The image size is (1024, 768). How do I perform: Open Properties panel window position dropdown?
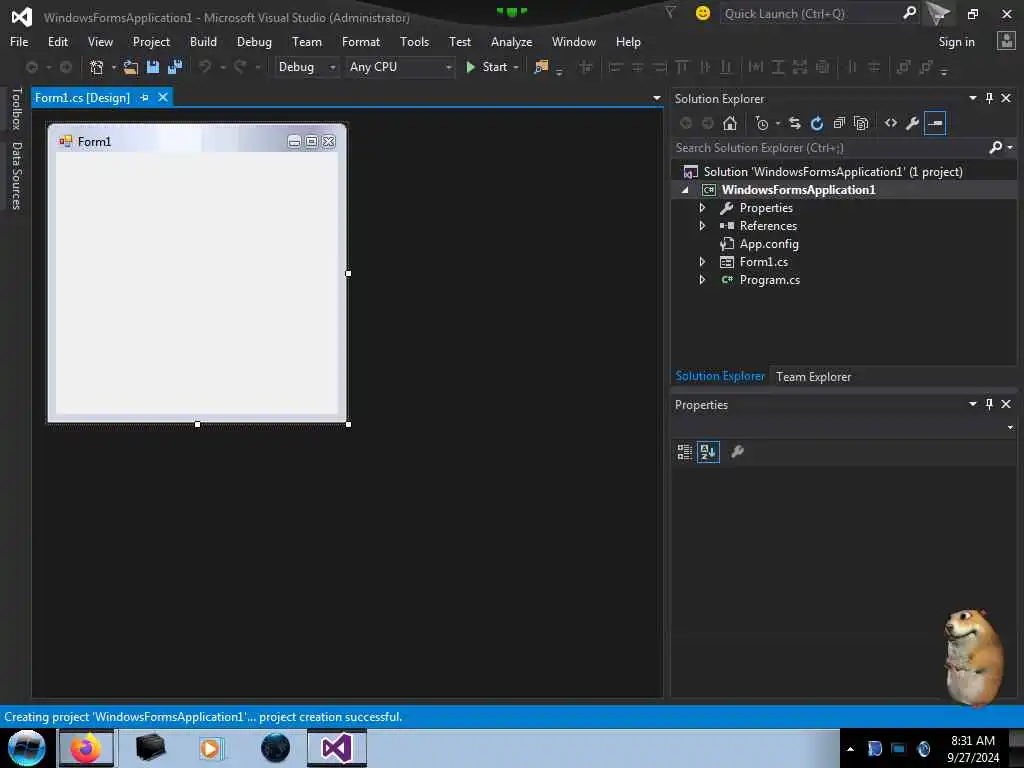tap(972, 404)
